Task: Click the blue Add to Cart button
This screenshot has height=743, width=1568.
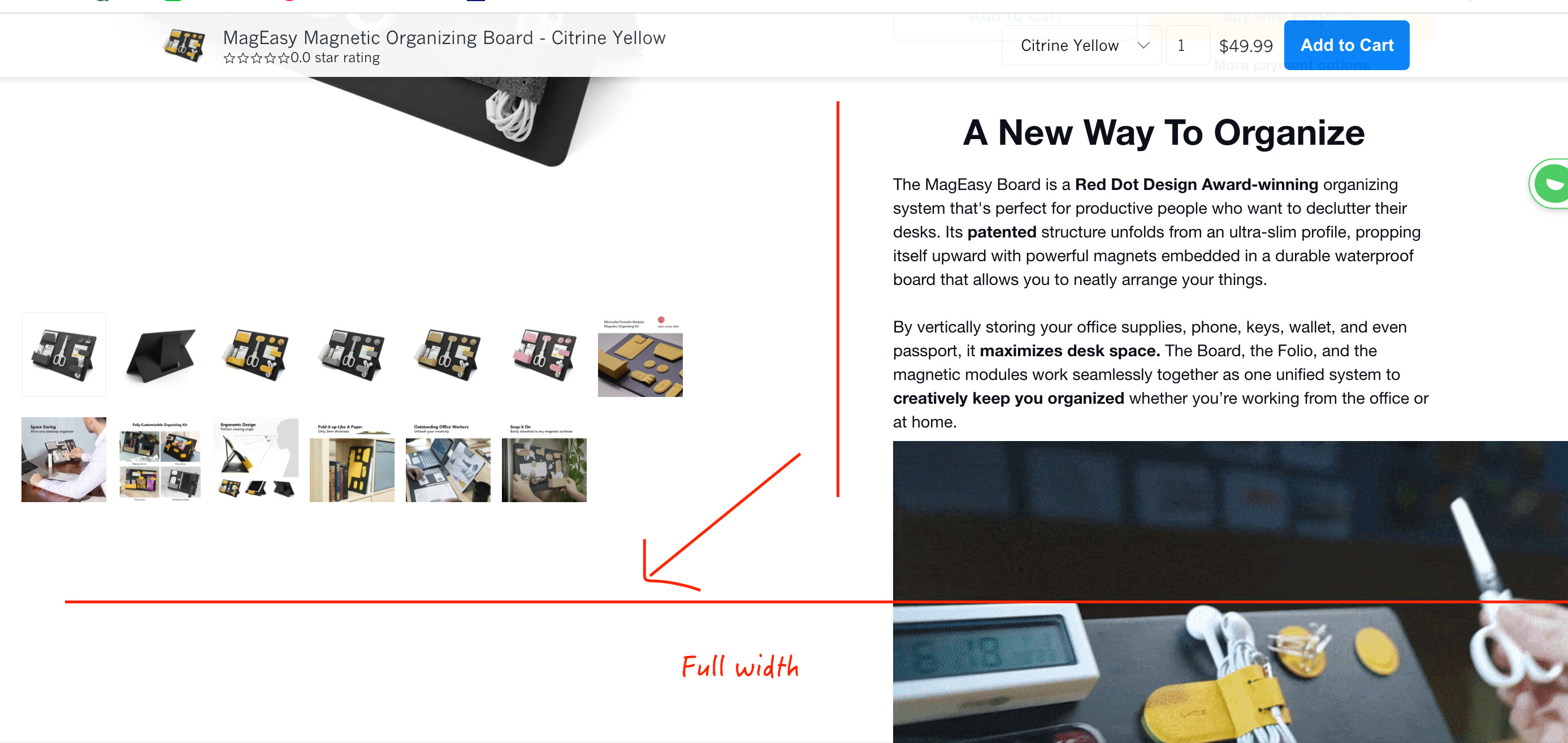Action: pyautogui.click(x=1346, y=45)
